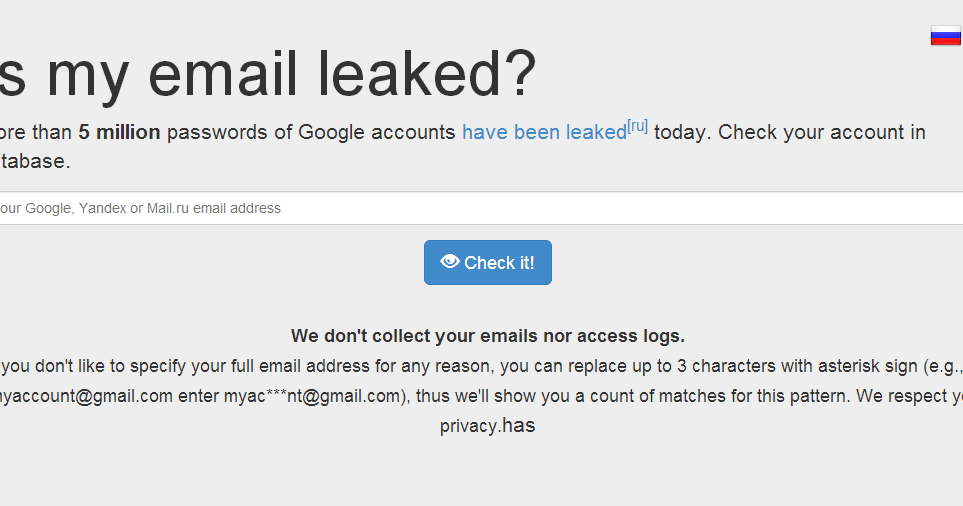This screenshot has width=963, height=506.
Task: Click the eye icon on Check it button
Action: pyautogui.click(x=450, y=262)
